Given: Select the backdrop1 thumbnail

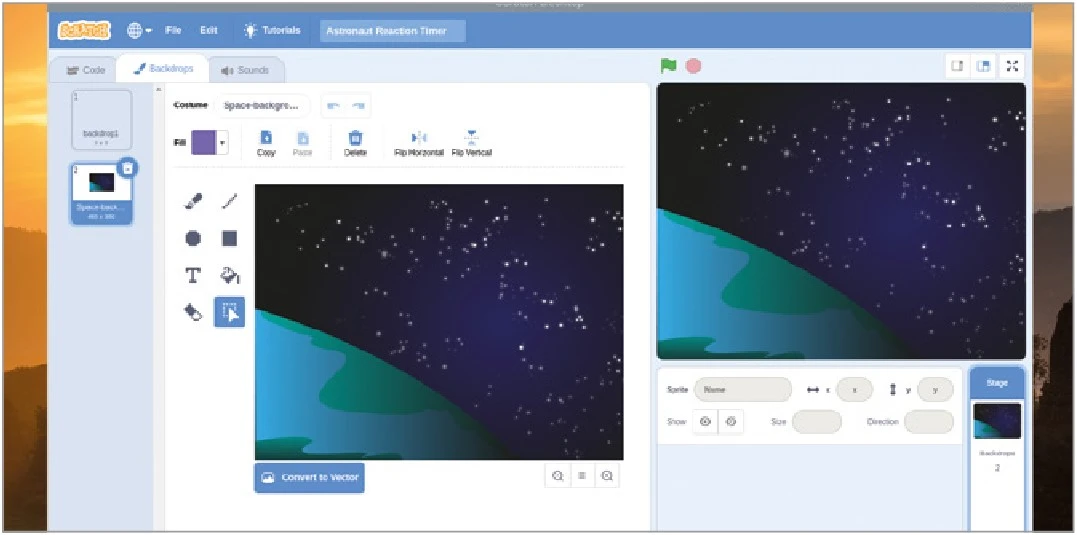Looking at the screenshot, I should pyautogui.click(x=101, y=121).
